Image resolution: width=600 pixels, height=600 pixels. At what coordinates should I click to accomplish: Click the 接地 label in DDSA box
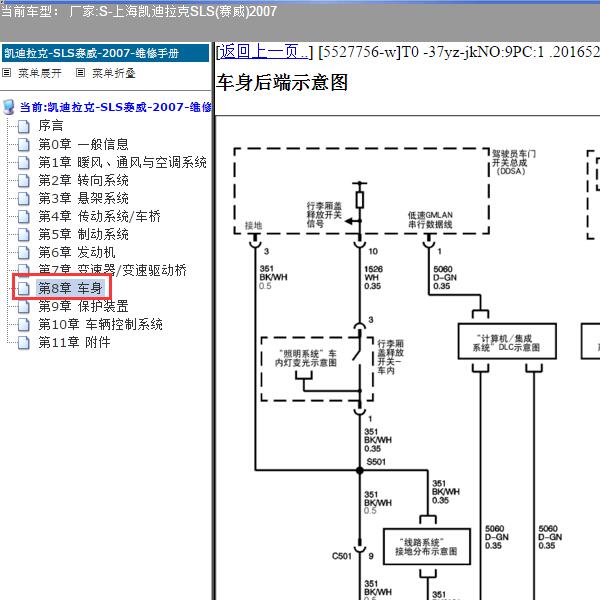(x=253, y=225)
